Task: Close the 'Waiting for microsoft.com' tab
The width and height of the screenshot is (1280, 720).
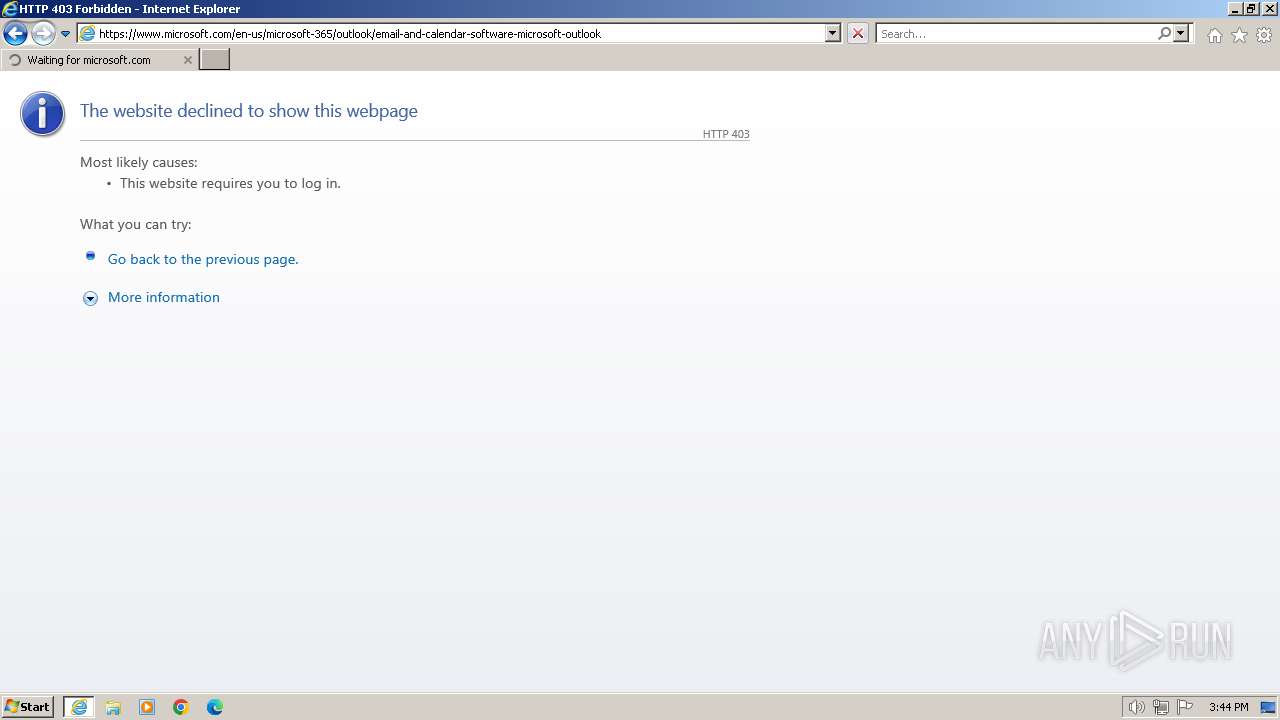Action: coord(187,60)
